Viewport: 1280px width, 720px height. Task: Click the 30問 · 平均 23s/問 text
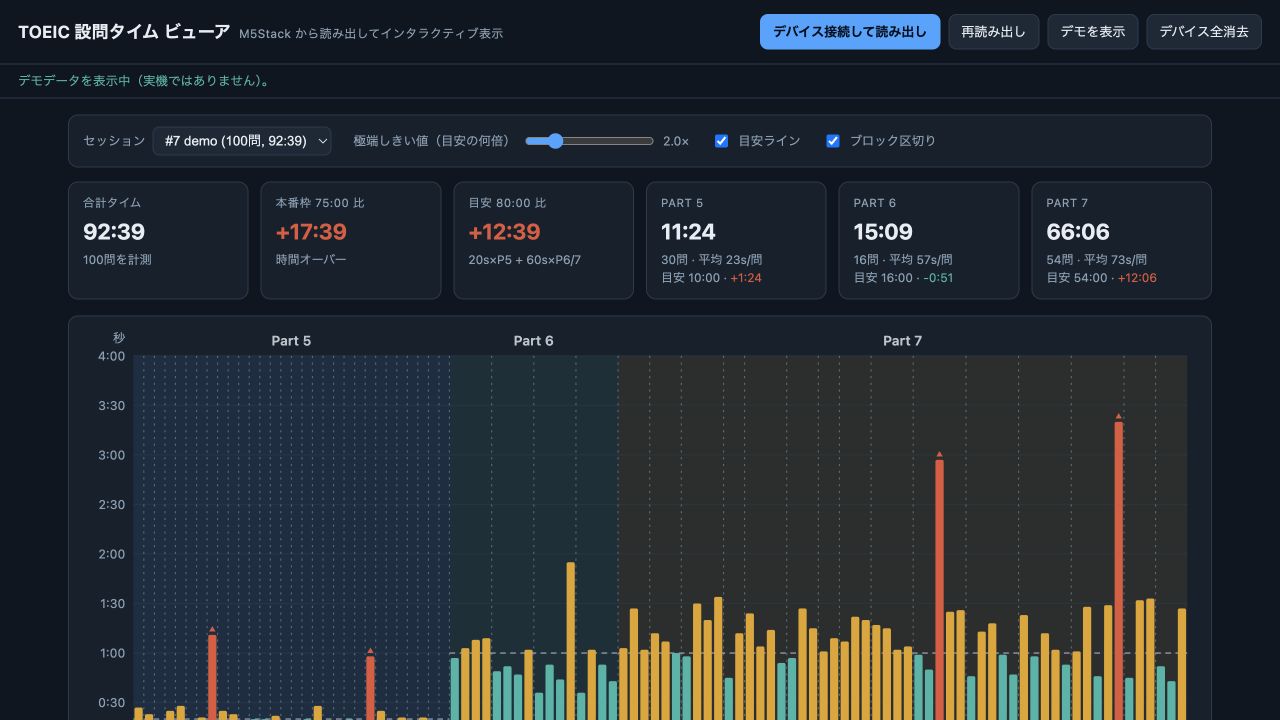coord(710,259)
